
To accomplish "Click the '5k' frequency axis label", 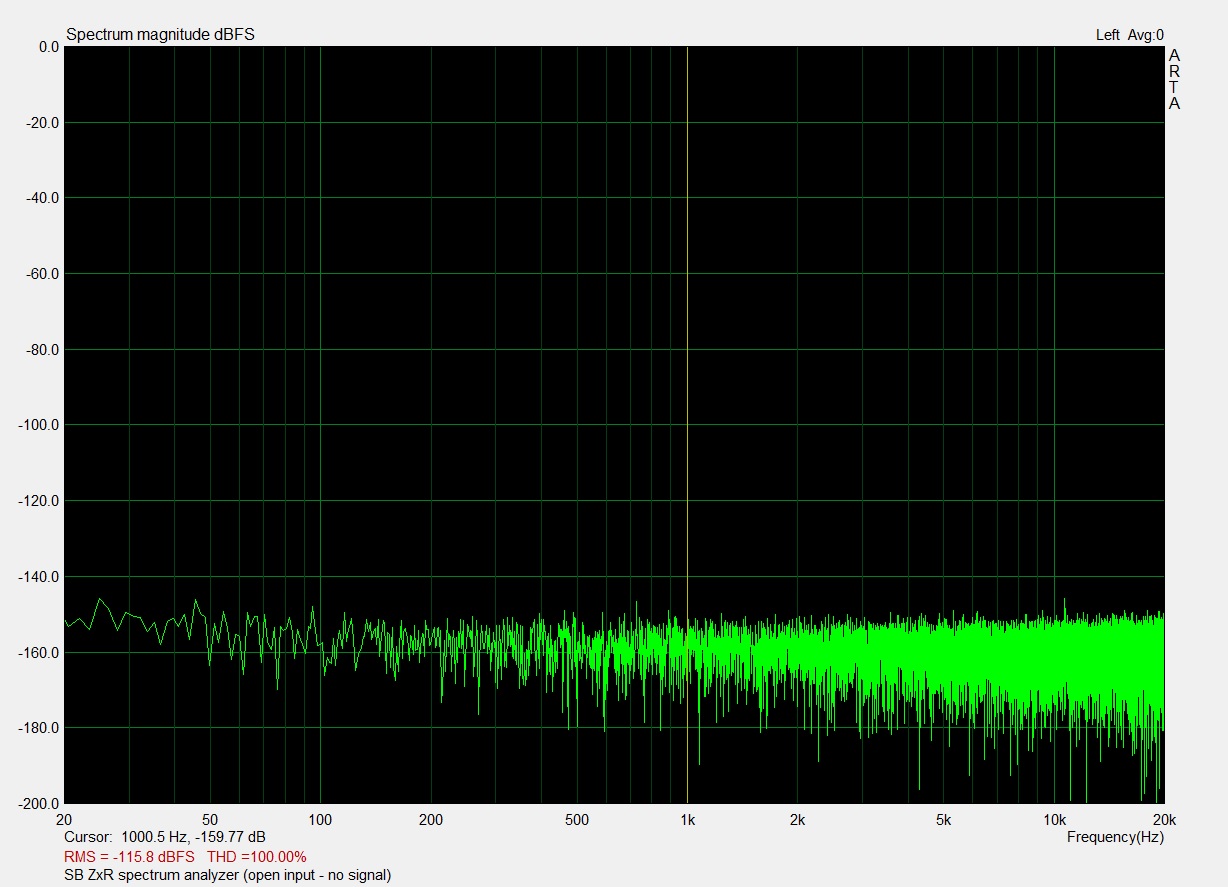I will tap(943, 820).
